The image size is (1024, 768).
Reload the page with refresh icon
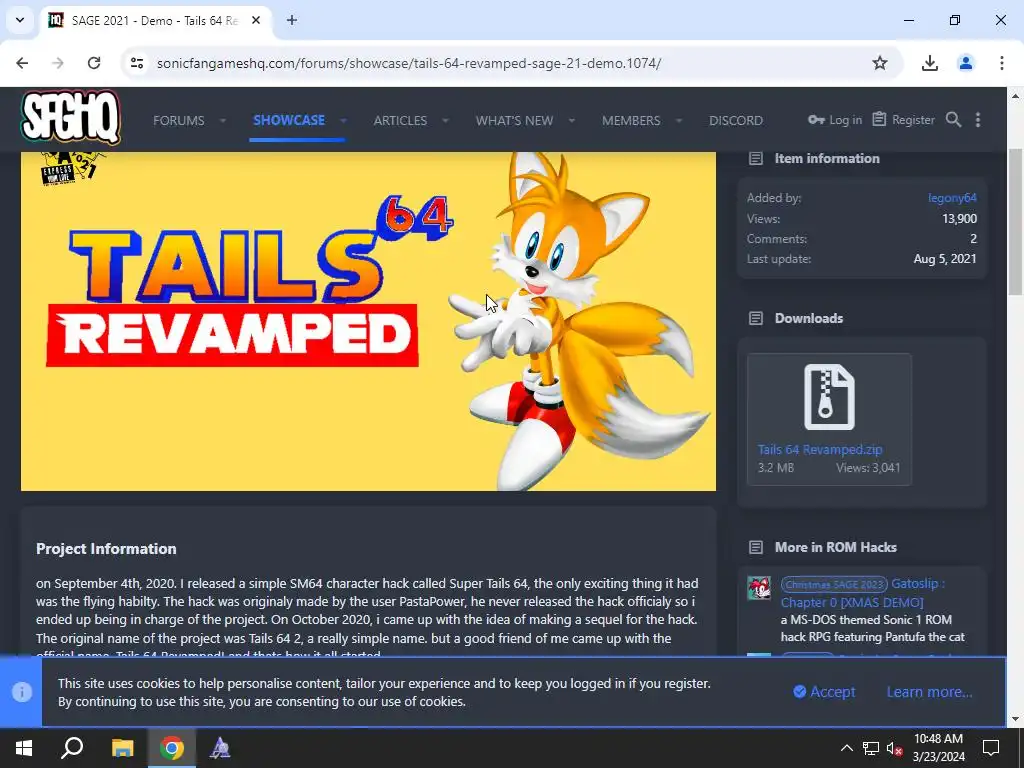tap(94, 63)
